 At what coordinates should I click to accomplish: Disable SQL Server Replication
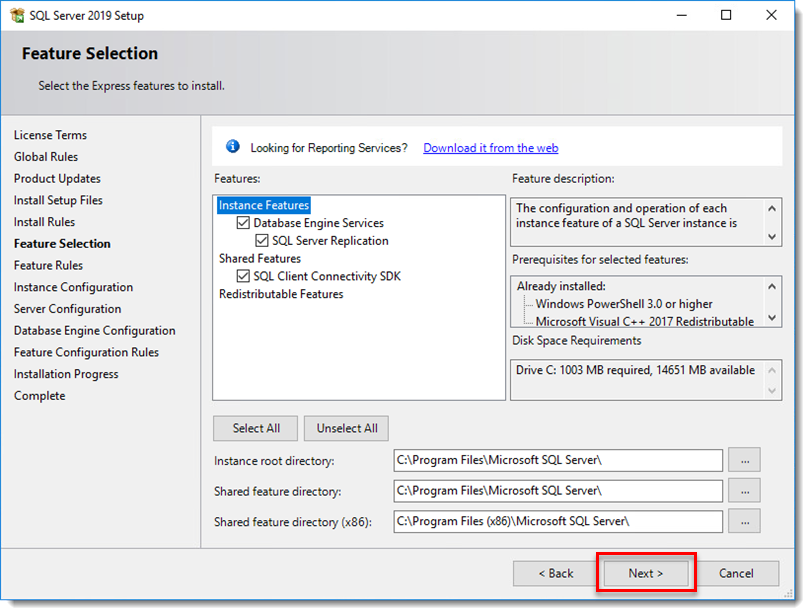(x=261, y=240)
